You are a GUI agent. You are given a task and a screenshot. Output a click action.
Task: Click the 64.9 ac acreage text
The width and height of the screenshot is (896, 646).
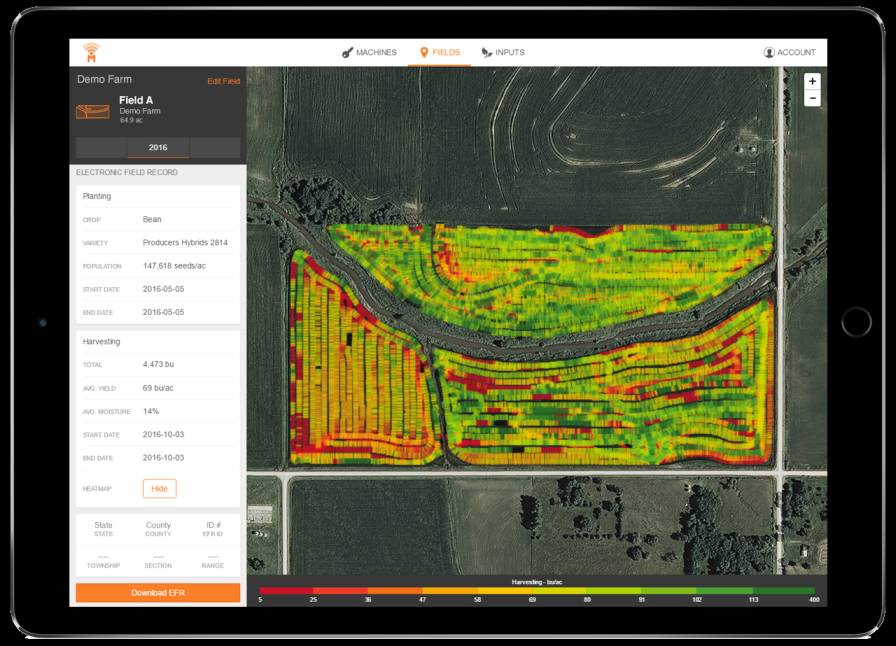tap(131, 121)
